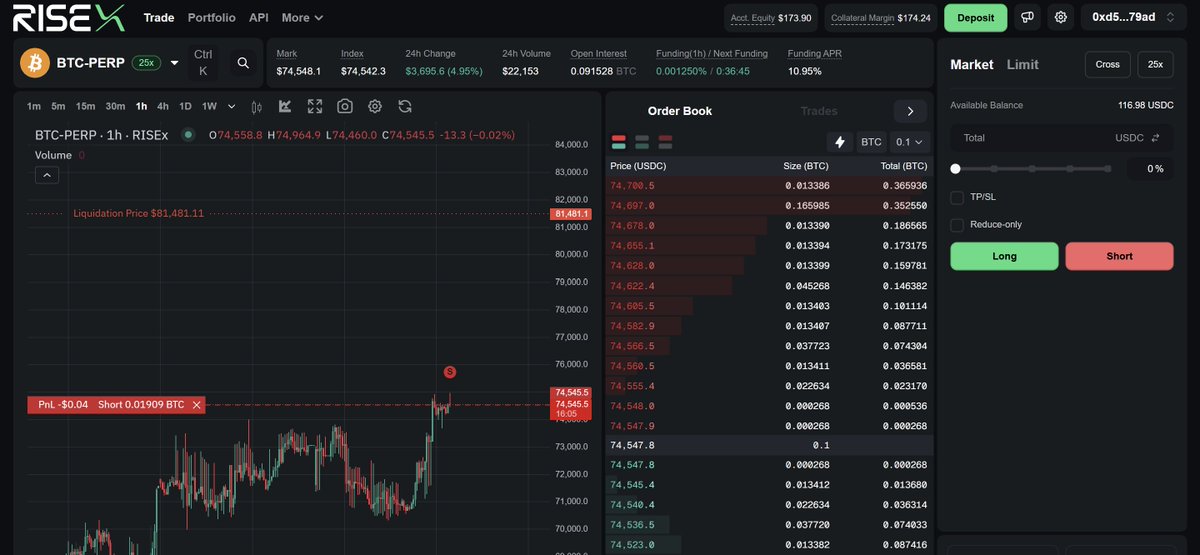Switch margin mode via Cross button
The width and height of the screenshot is (1200, 555).
(1107, 64)
